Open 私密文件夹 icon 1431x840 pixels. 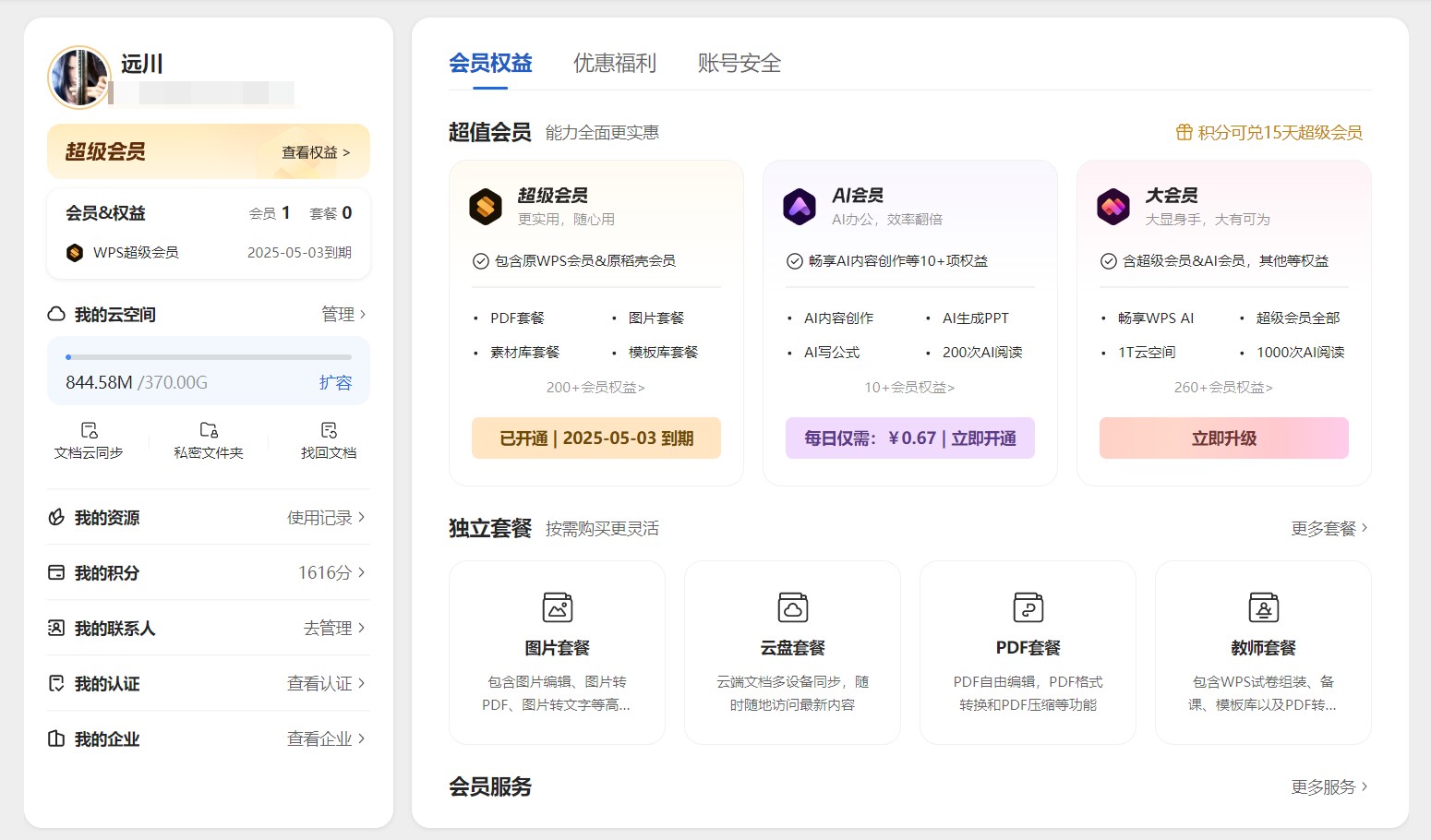209,430
